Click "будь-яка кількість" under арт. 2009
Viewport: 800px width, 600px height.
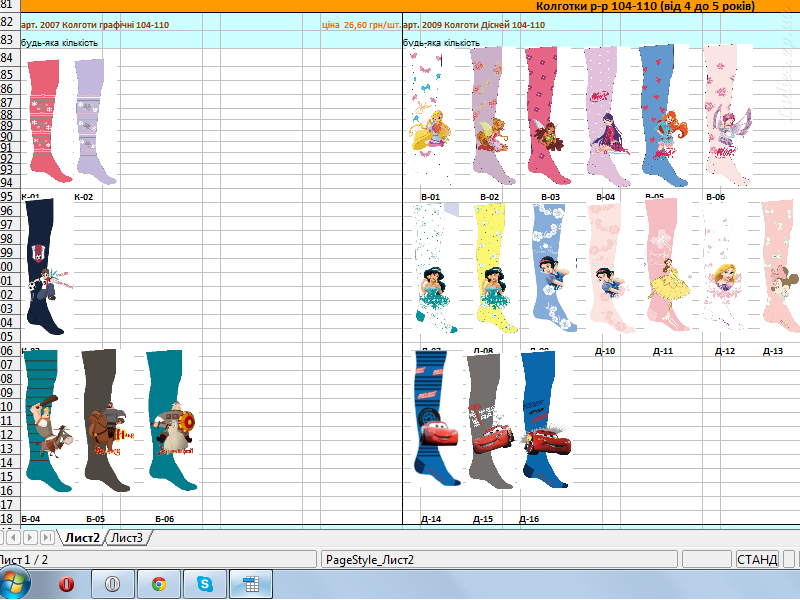coord(442,43)
